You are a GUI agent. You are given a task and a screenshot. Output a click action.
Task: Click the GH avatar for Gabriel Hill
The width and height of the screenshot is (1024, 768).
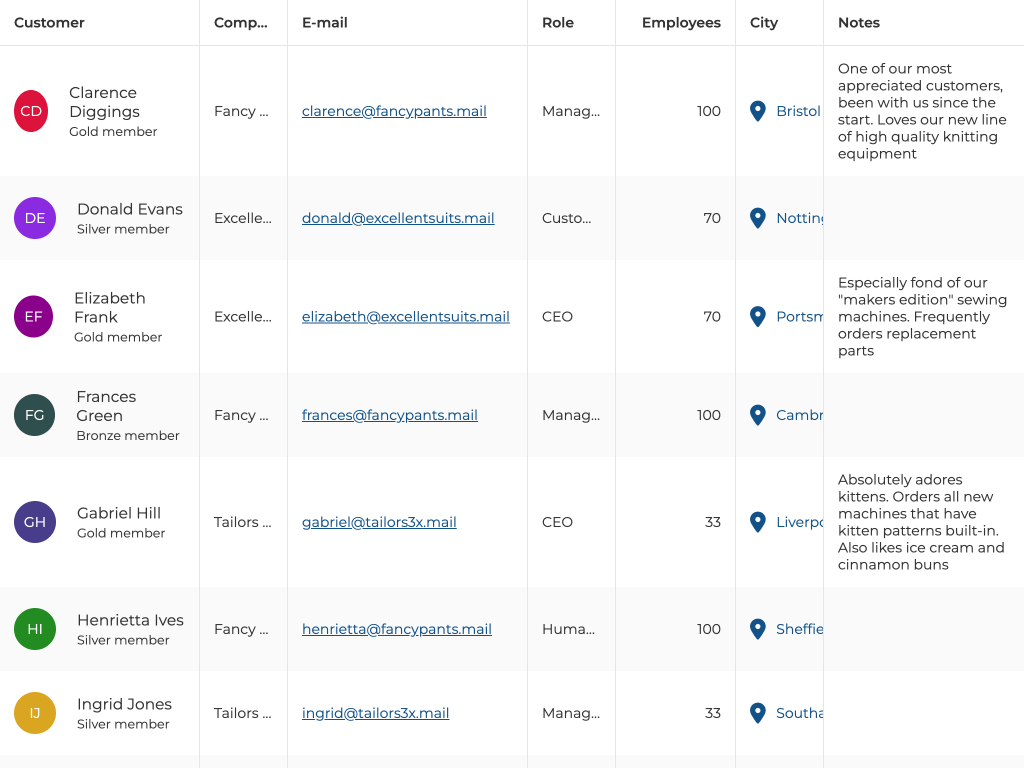point(35,522)
